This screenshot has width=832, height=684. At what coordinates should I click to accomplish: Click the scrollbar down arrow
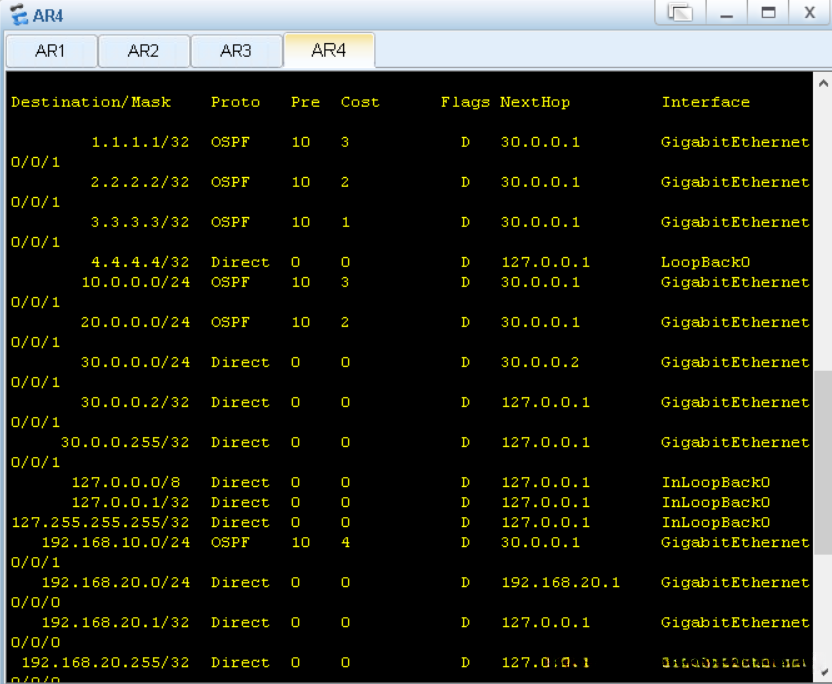click(x=822, y=672)
